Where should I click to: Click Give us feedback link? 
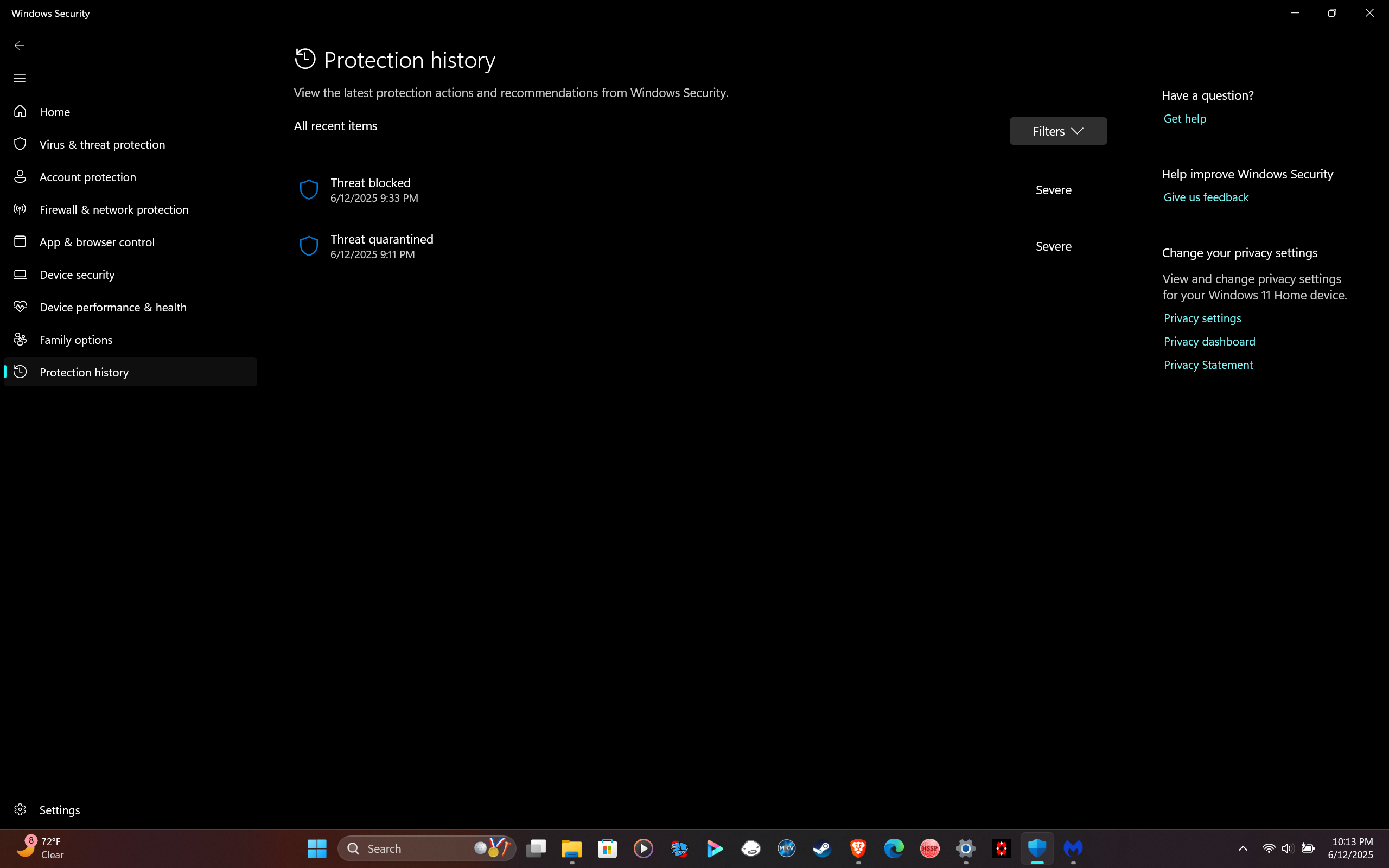pyautogui.click(x=1206, y=197)
